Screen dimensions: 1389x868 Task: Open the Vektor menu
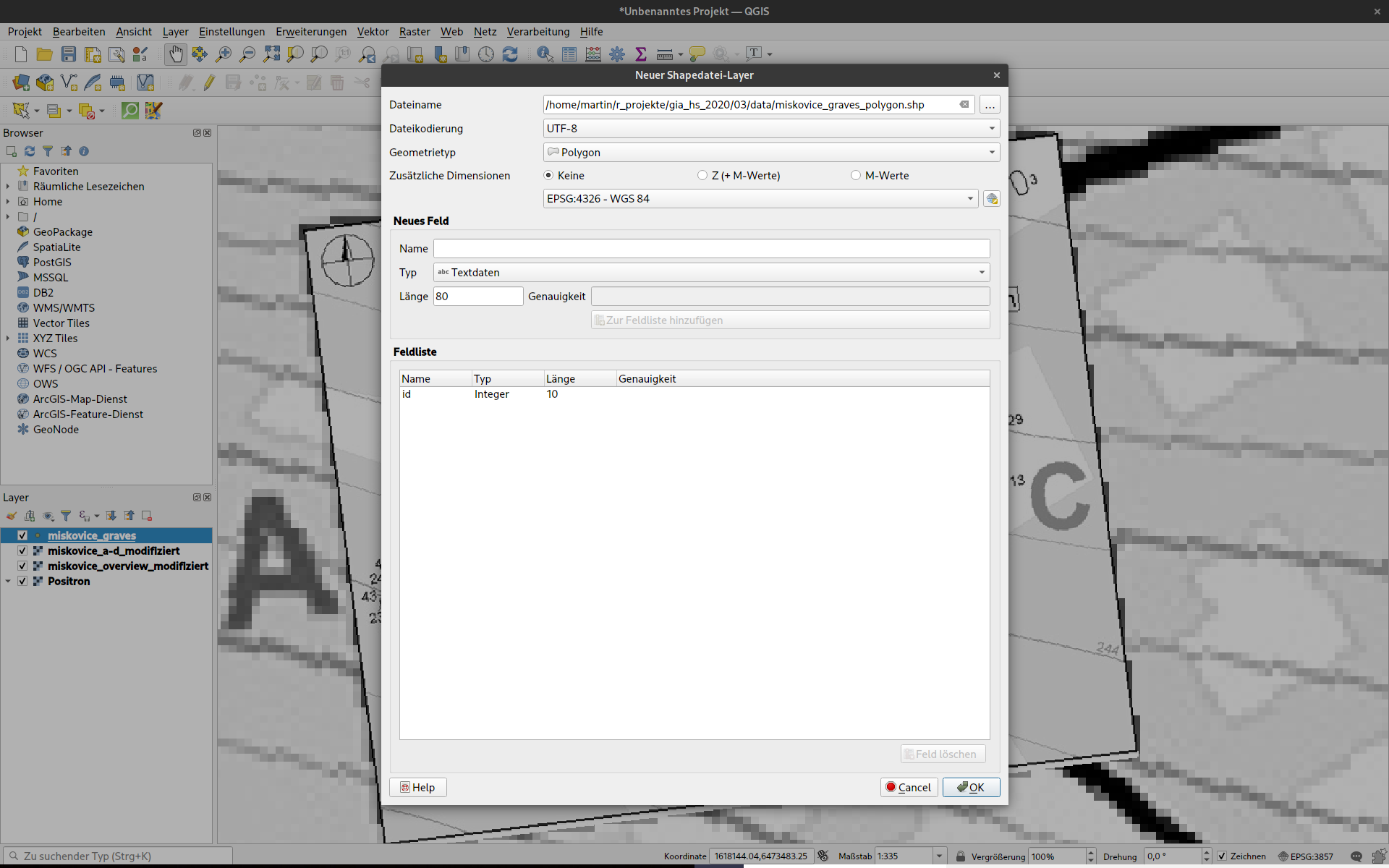click(373, 32)
